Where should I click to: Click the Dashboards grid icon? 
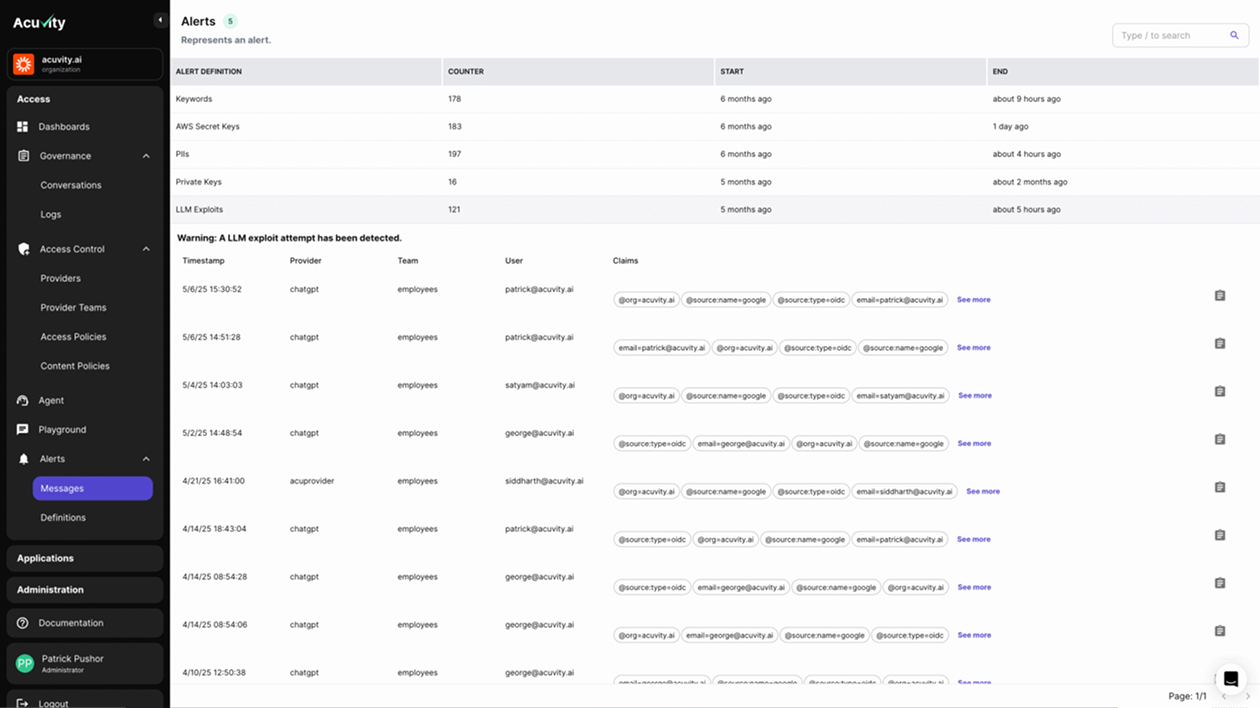[23, 127]
